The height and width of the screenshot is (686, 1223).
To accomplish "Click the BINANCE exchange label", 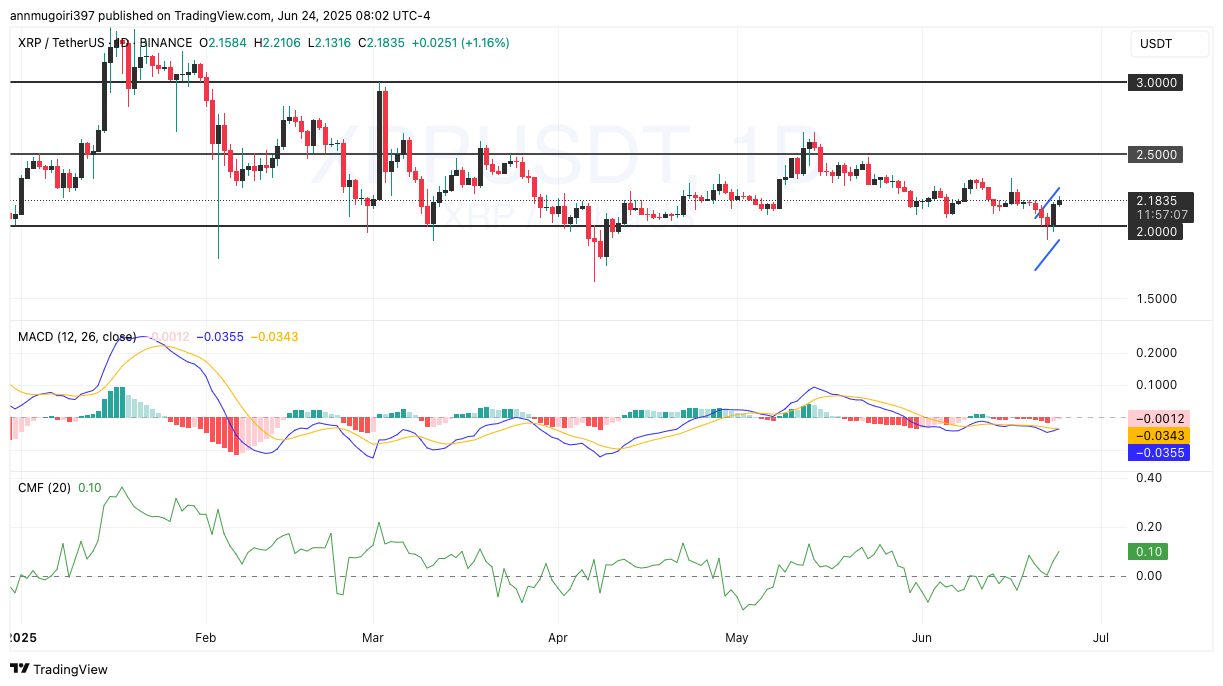I will [x=166, y=43].
